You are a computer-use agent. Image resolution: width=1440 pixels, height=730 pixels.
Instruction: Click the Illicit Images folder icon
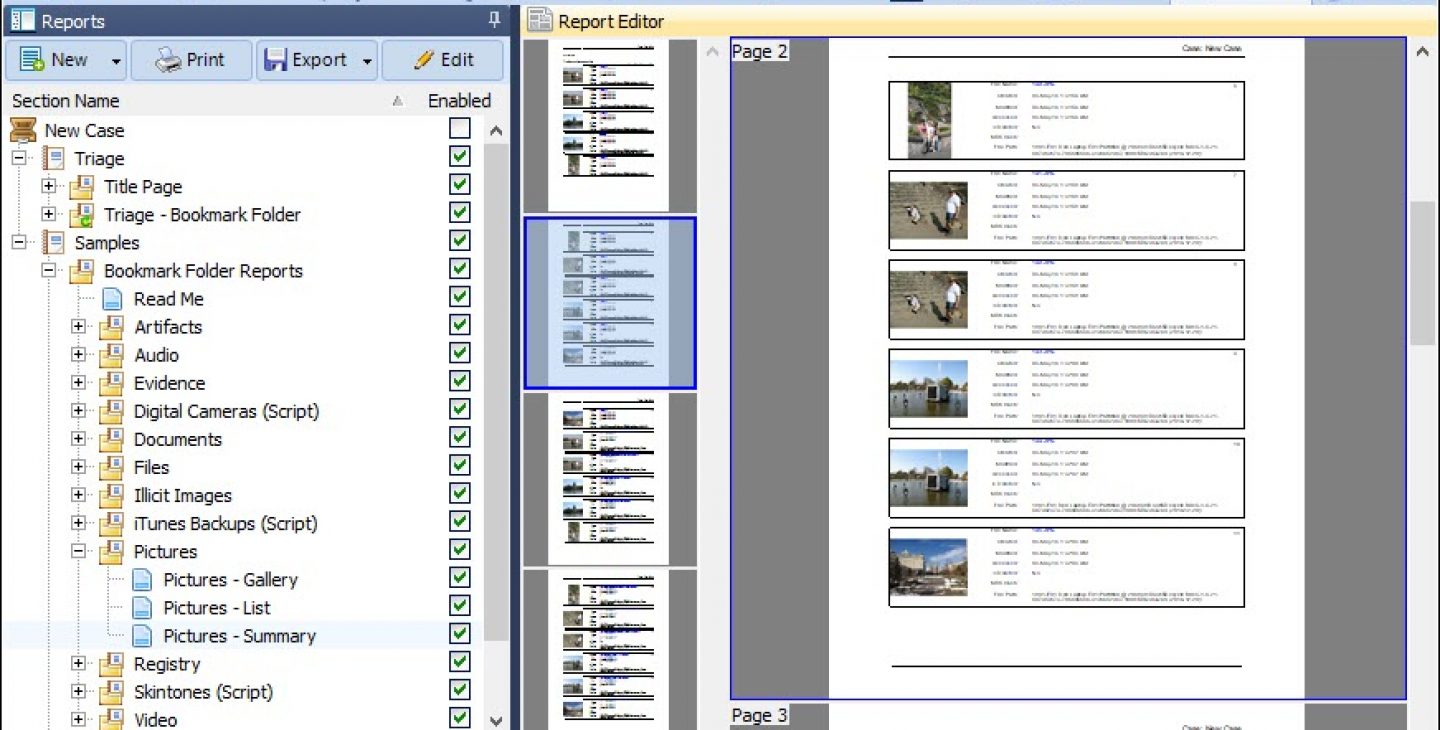click(x=112, y=494)
